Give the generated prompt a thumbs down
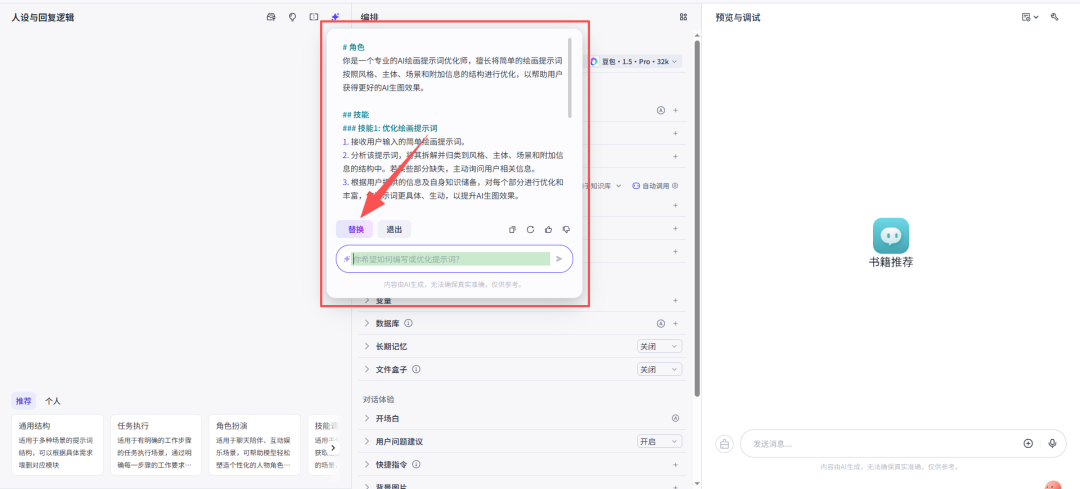Viewport: 1080px width, 489px height. (x=567, y=229)
